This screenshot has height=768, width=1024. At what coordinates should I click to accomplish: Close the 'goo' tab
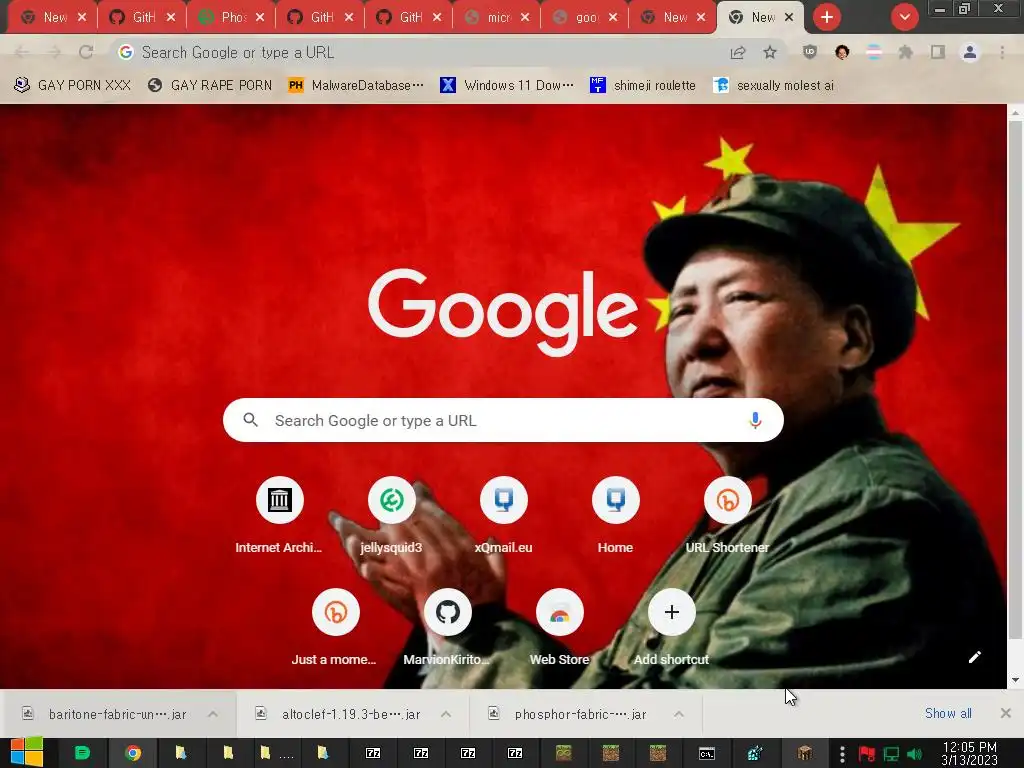[613, 17]
